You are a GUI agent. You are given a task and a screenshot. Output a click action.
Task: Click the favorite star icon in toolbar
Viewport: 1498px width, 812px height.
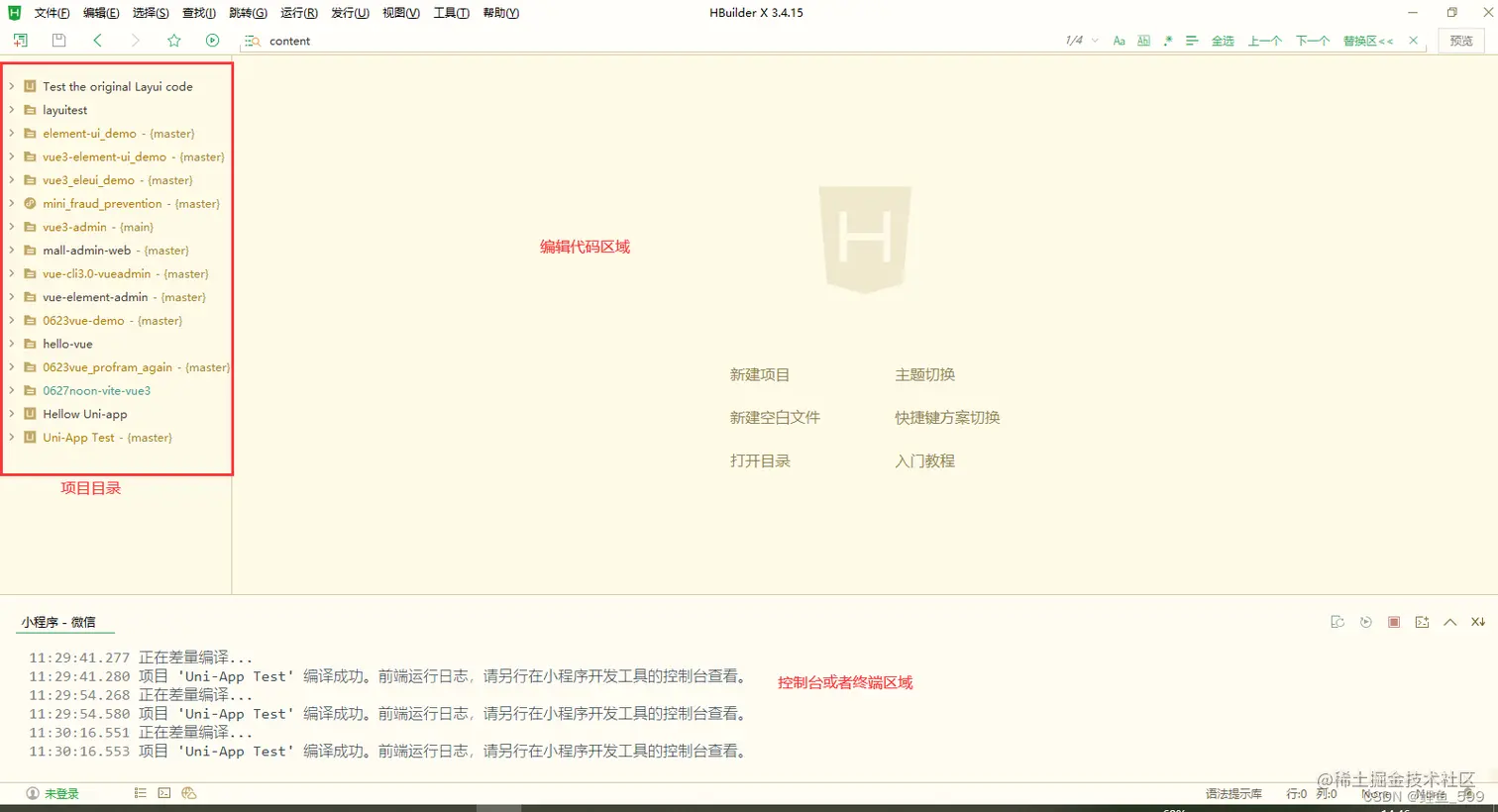pos(174,40)
